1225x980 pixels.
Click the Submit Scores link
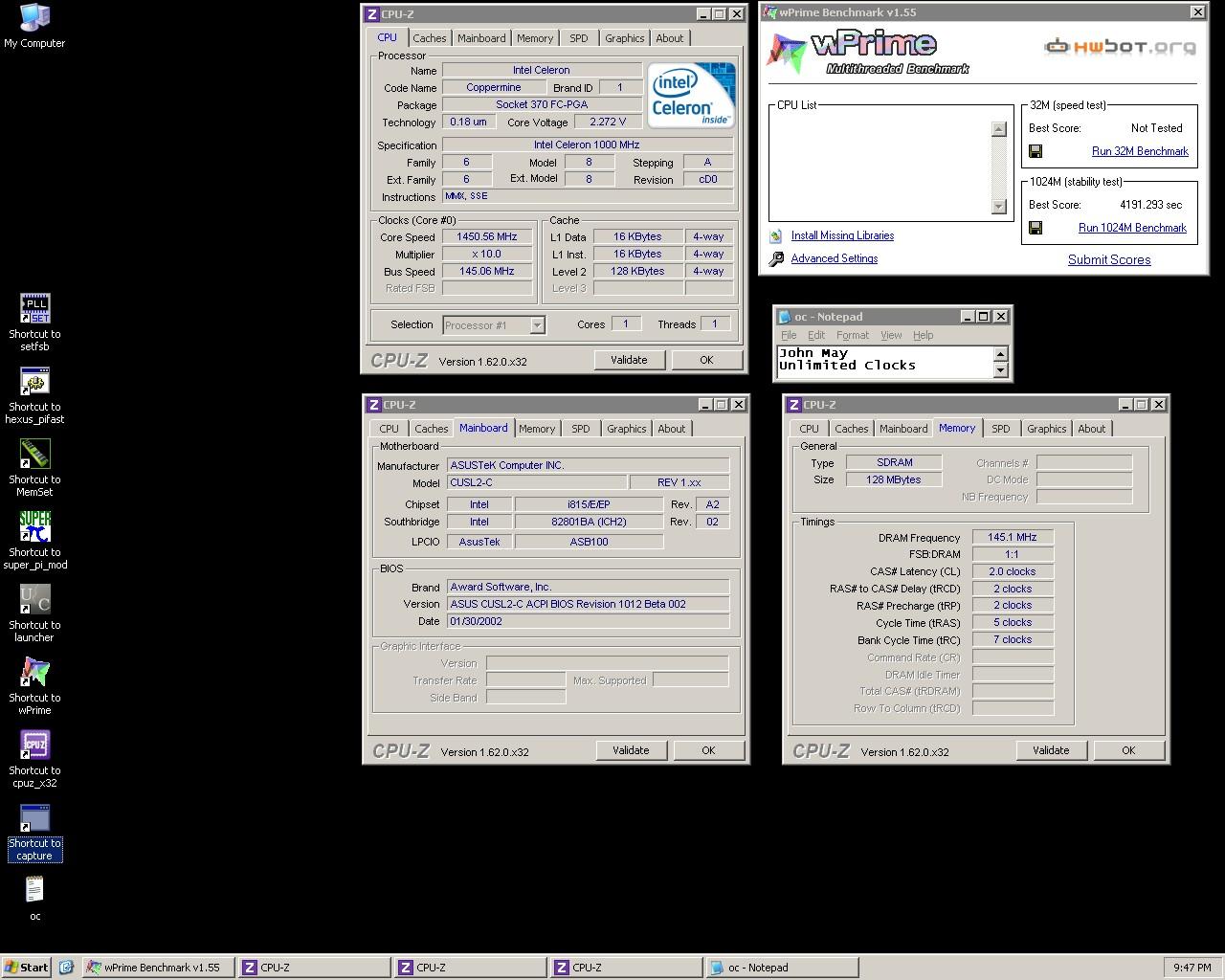(x=1109, y=259)
